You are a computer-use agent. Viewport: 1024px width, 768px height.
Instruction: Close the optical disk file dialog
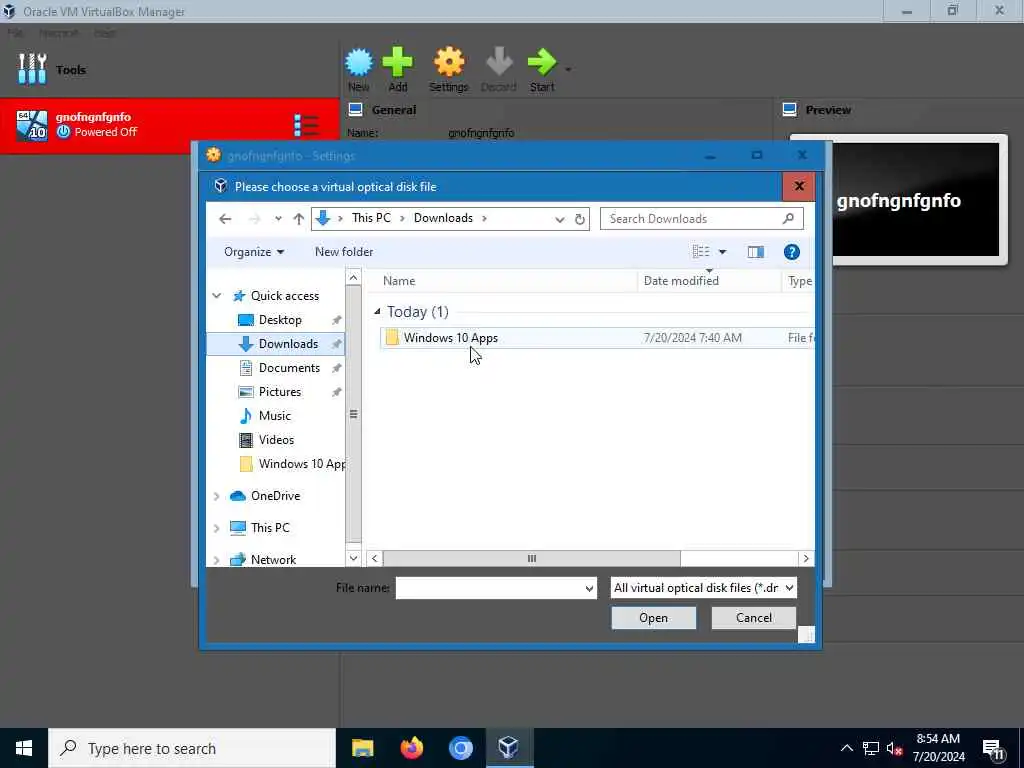799,187
